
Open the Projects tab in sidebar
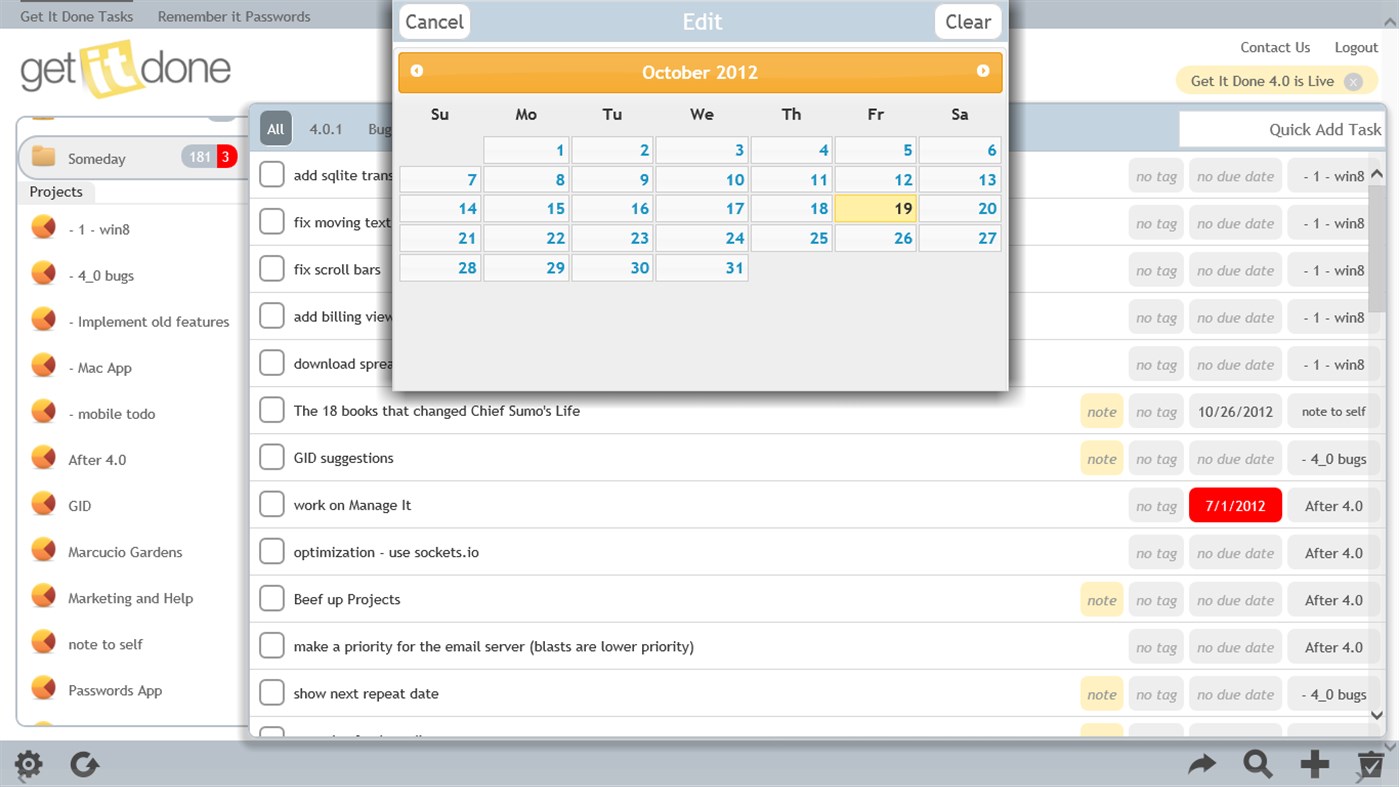[55, 191]
